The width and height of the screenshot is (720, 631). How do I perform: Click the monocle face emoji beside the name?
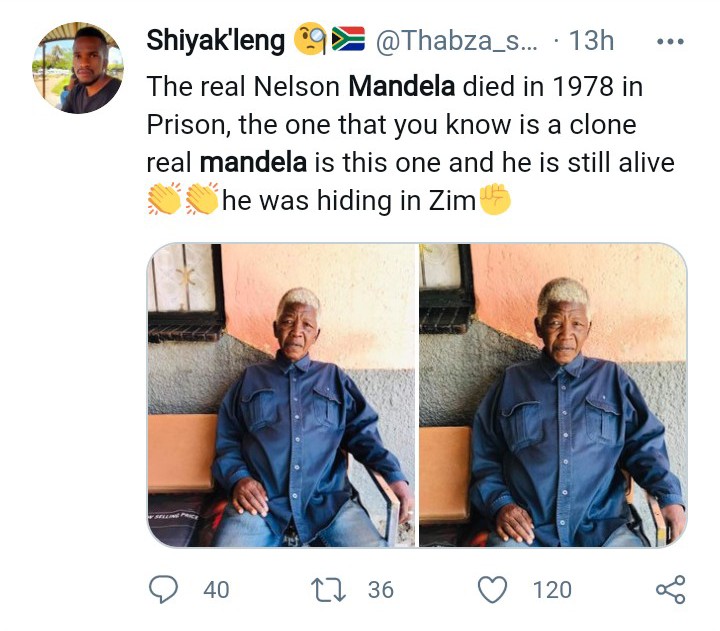pos(309,41)
